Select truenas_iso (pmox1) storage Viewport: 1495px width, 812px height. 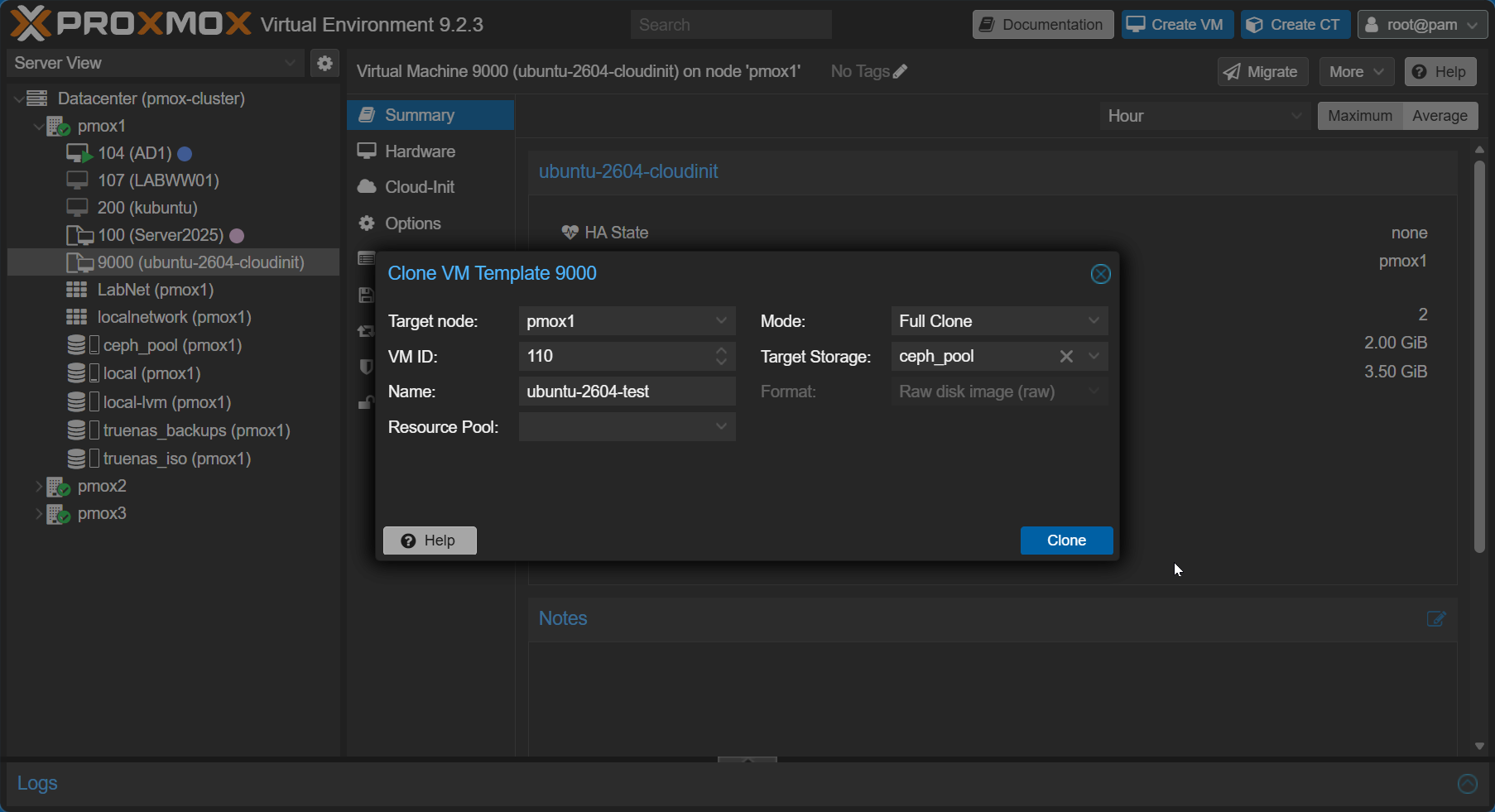click(x=173, y=459)
